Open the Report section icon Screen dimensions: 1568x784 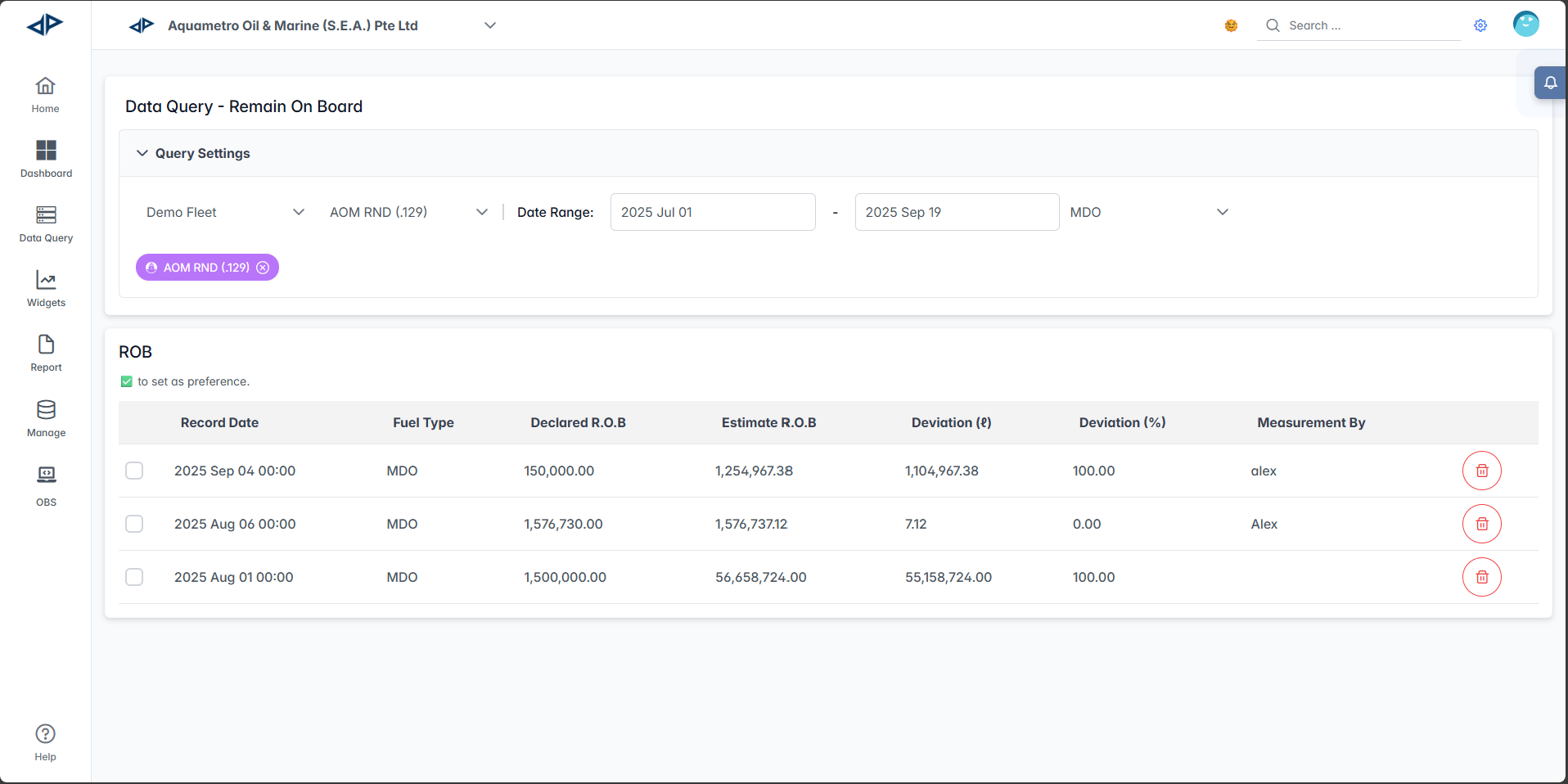click(46, 345)
